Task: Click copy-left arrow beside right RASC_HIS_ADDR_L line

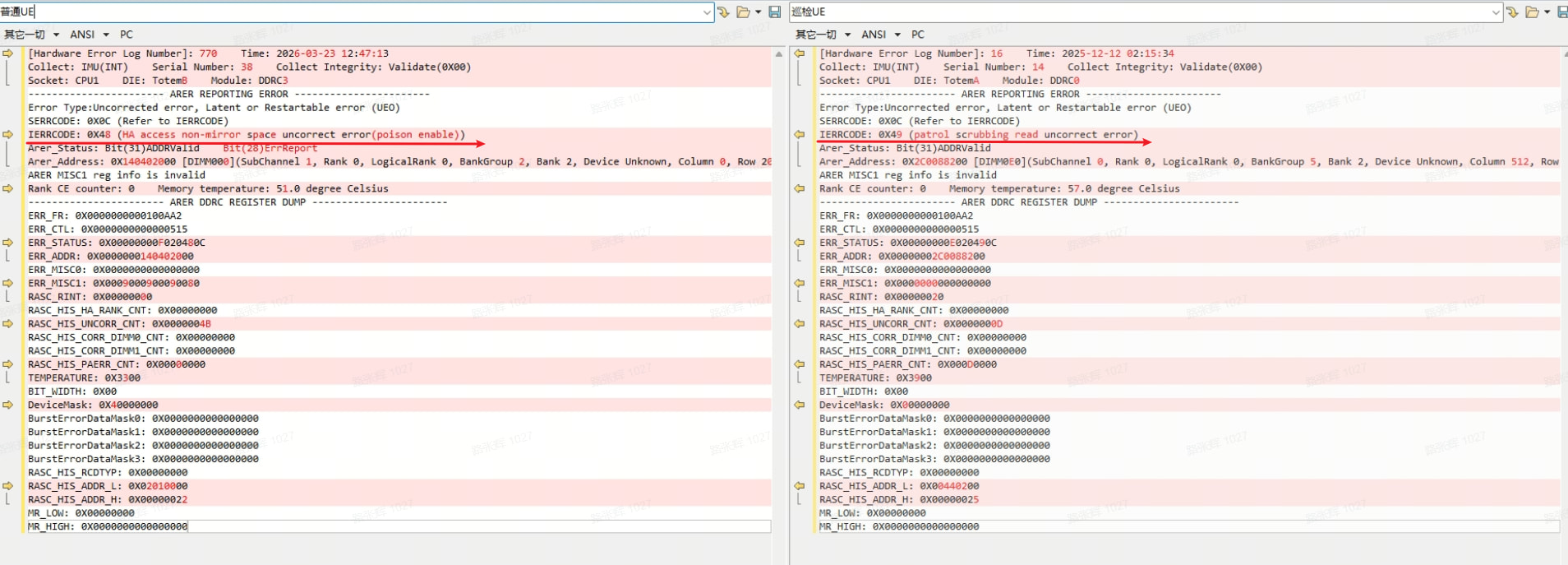Action: [x=799, y=486]
